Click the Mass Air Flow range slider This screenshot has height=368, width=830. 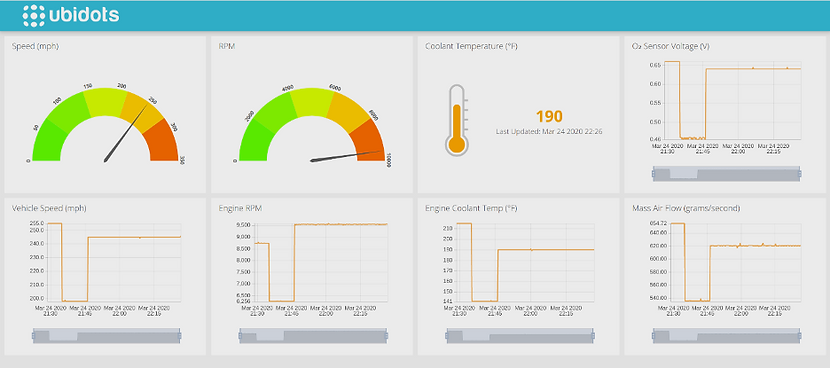[726, 336]
